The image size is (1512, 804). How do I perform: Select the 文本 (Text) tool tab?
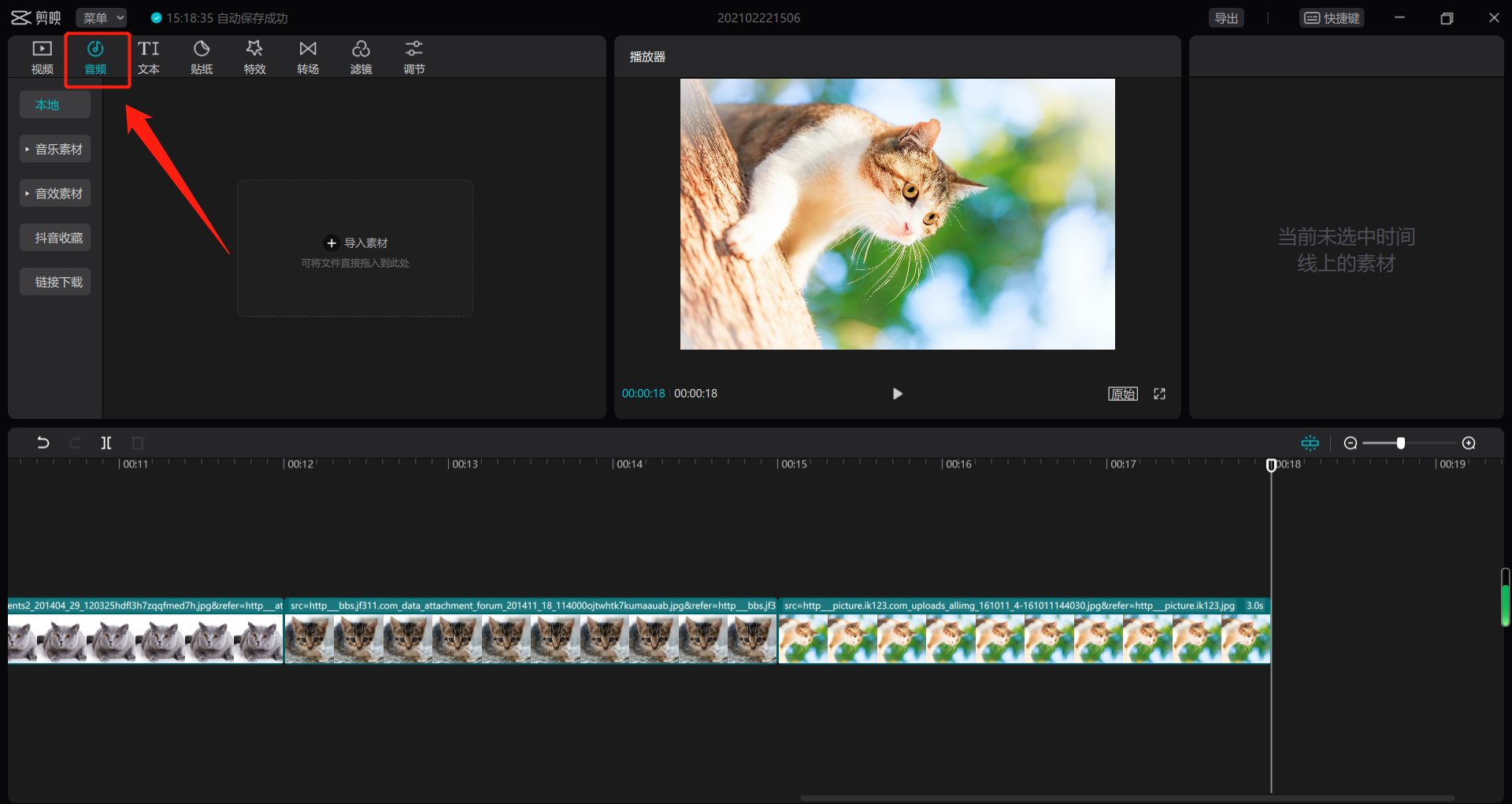click(148, 57)
